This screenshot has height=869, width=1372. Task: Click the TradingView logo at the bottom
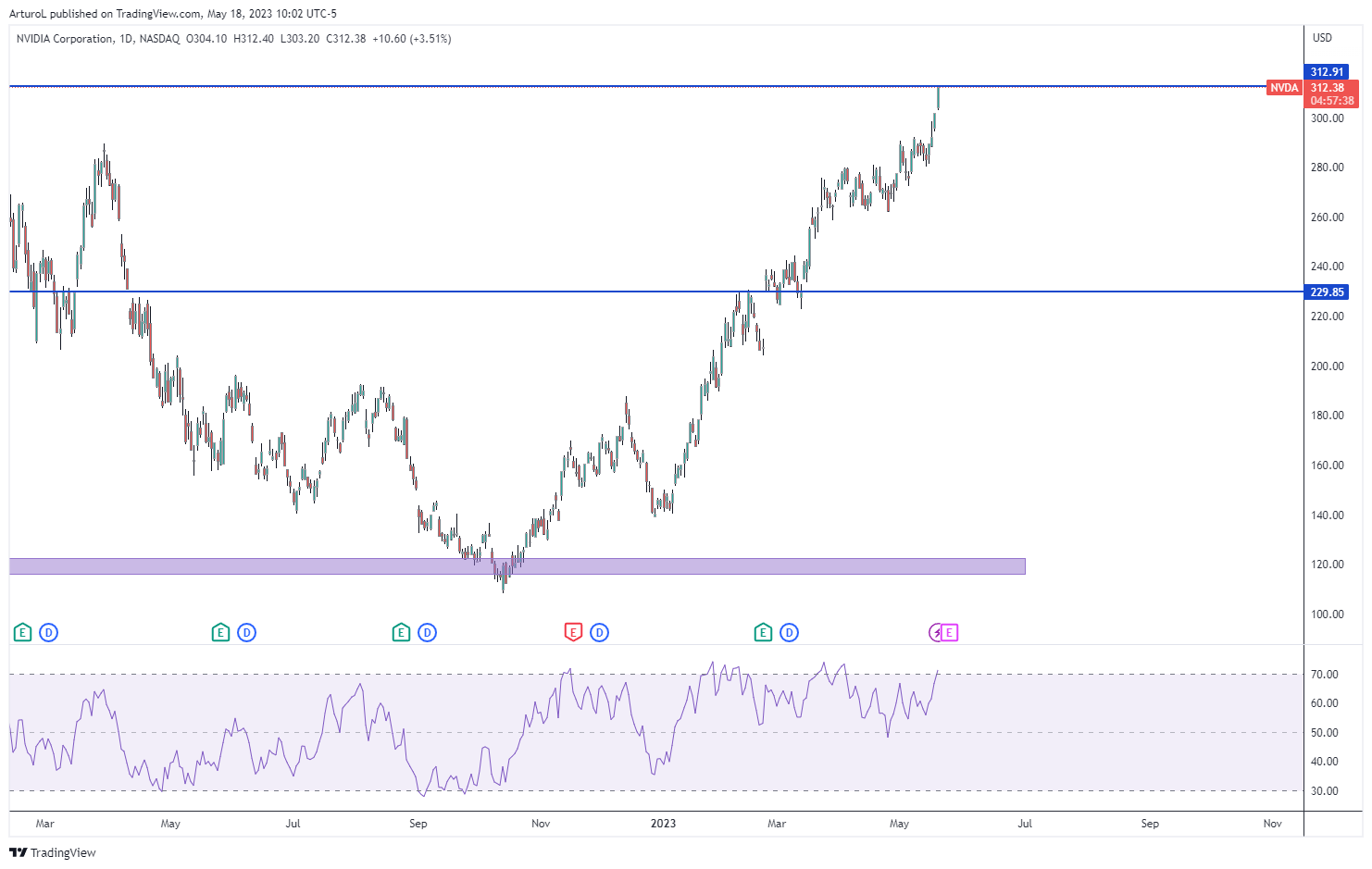click(53, 852)
